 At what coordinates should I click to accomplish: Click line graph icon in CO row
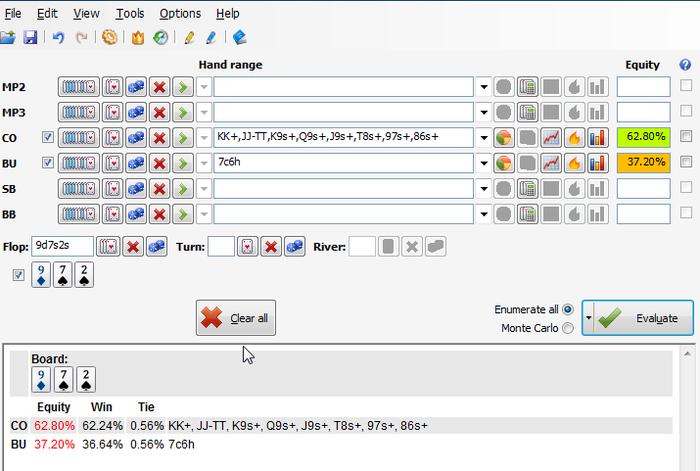point(551,138)
